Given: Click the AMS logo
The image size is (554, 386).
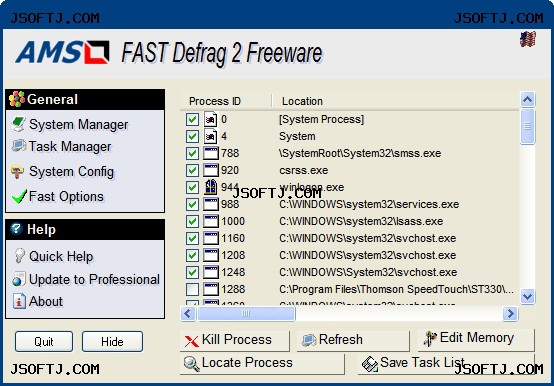Looking at the screenshot, I should coord(62,52).
